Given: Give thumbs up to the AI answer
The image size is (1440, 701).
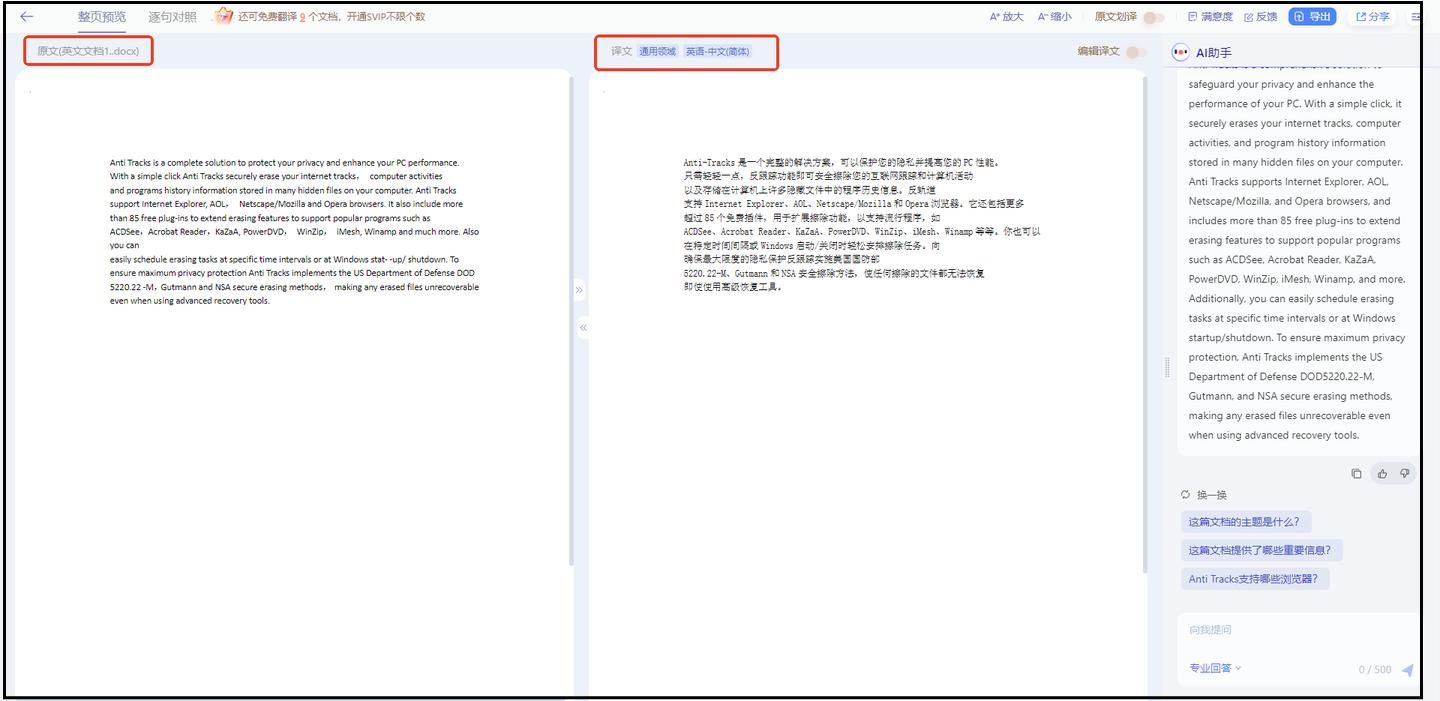Looking at the screenshot, I should point(1381,473).
